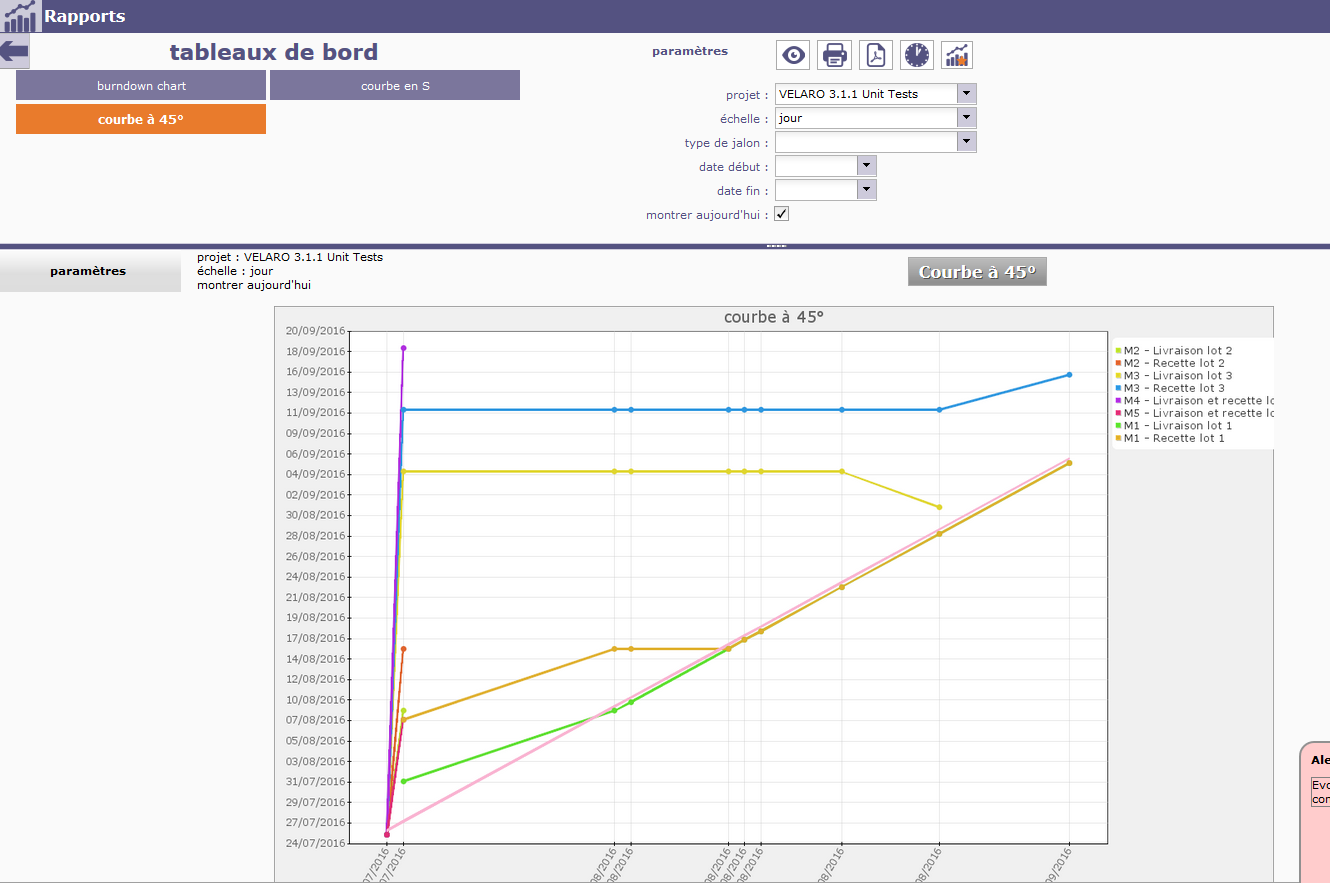Click the grey Courbe à 45° title button
Viewport: 1330px width, 883px height.
977,272
